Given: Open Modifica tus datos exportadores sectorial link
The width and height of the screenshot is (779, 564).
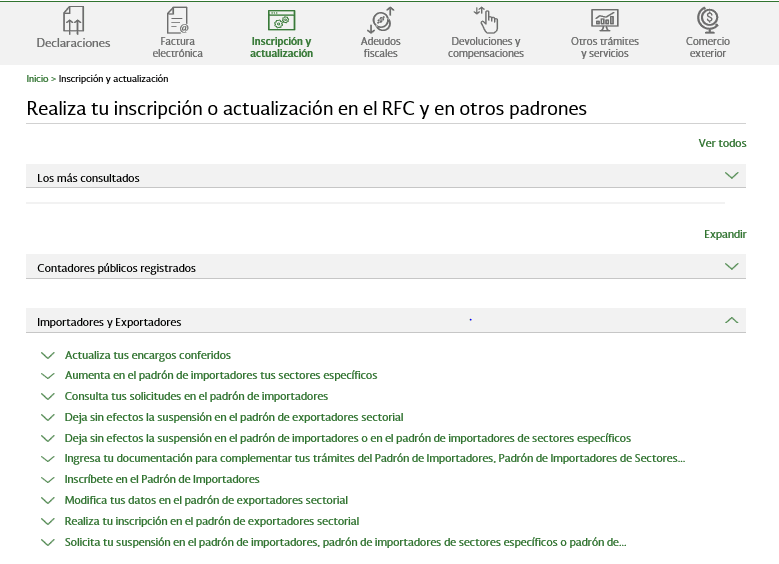Looking at the screenshot, I should click(x=206, y=500).
